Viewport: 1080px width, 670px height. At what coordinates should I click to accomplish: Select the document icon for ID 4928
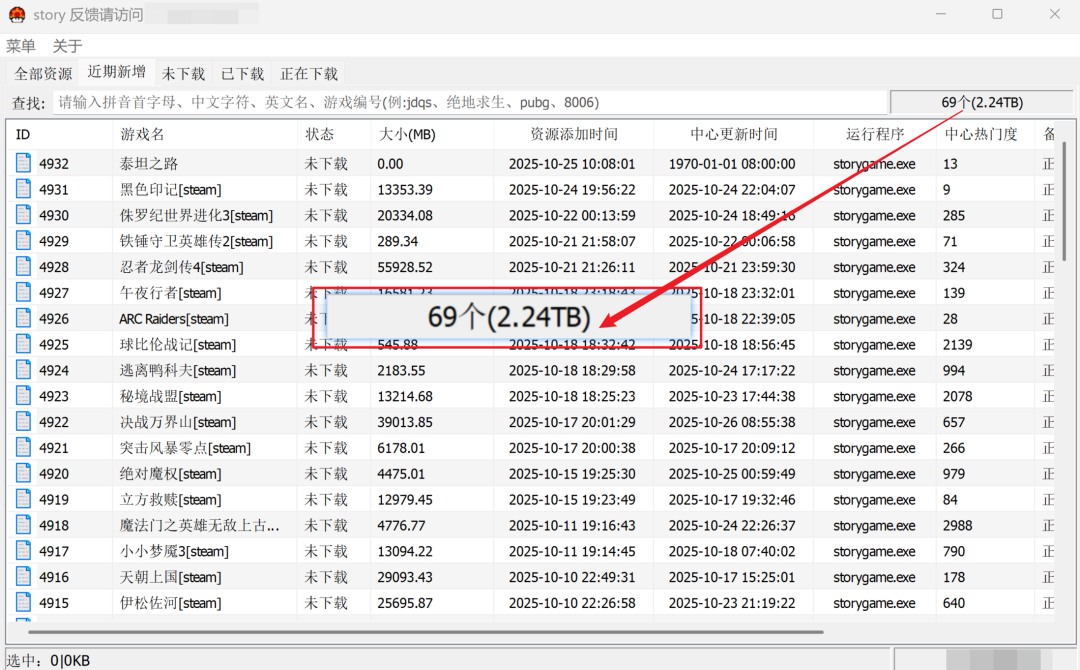tap(24, 267)
